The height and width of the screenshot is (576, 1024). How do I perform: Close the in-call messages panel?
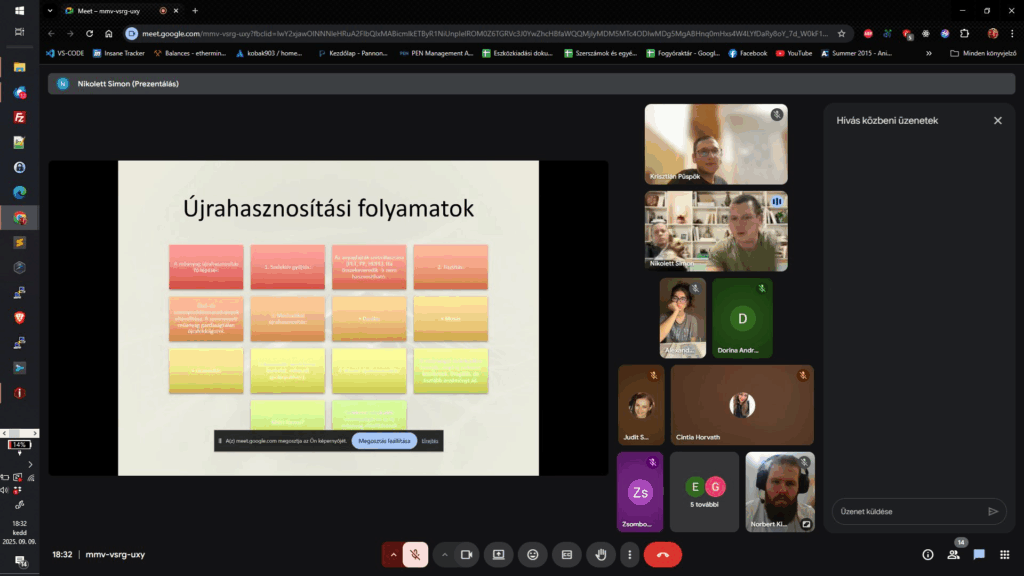click(x=997, y=120)
